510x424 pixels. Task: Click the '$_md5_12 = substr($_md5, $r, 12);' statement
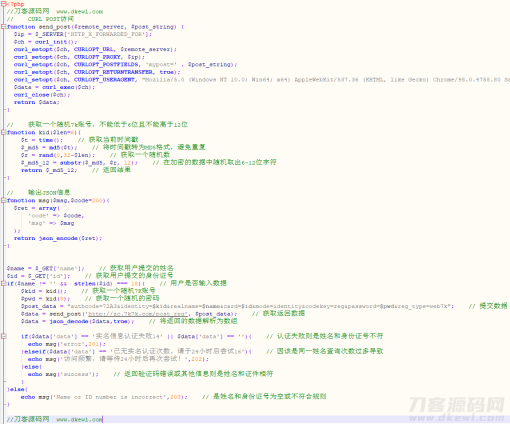click(79, 163)
